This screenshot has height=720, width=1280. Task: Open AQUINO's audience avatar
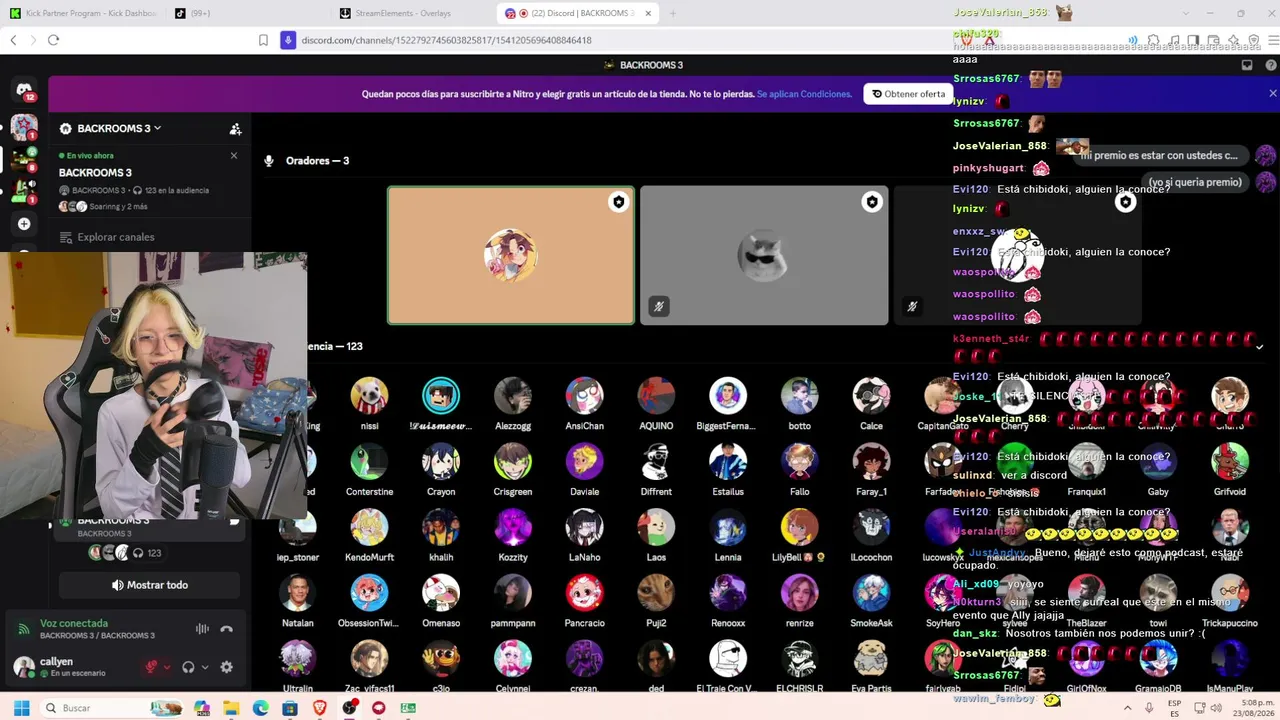[x=656, y=396]
